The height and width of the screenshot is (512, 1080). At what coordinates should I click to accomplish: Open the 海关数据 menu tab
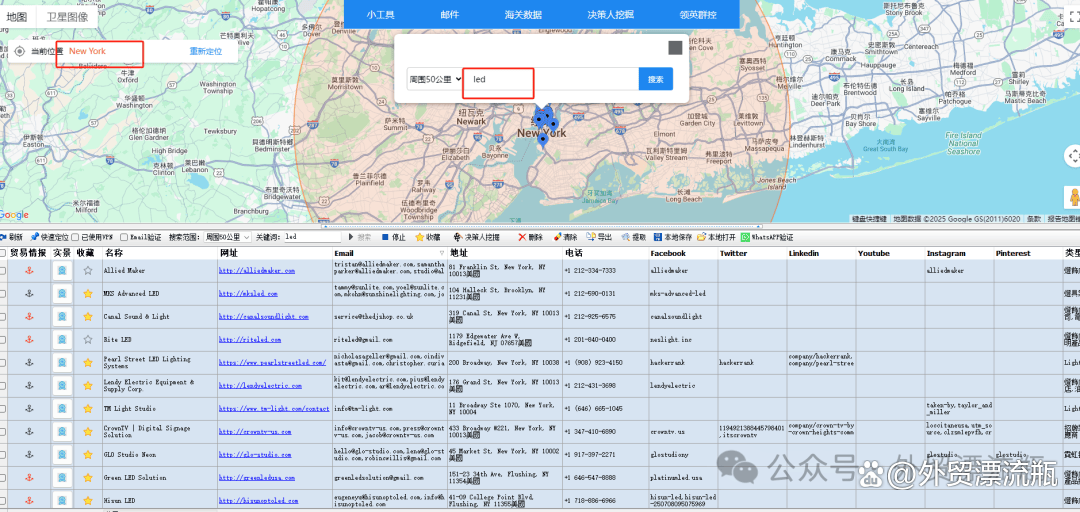523,14
